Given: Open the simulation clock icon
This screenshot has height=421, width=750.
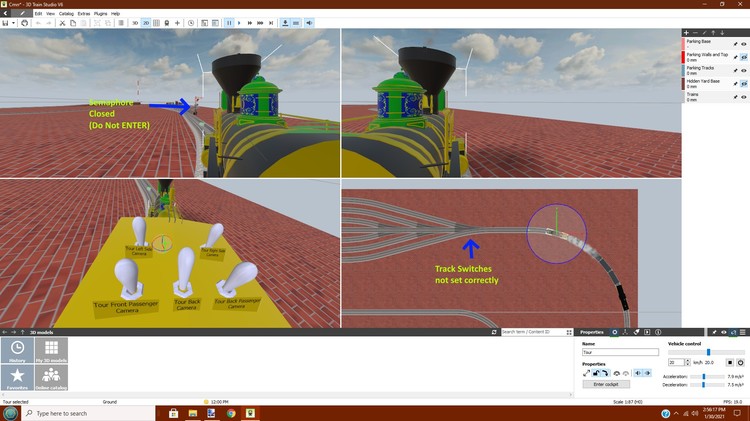Looking at the screenshot, I should (x=191, y=23).
